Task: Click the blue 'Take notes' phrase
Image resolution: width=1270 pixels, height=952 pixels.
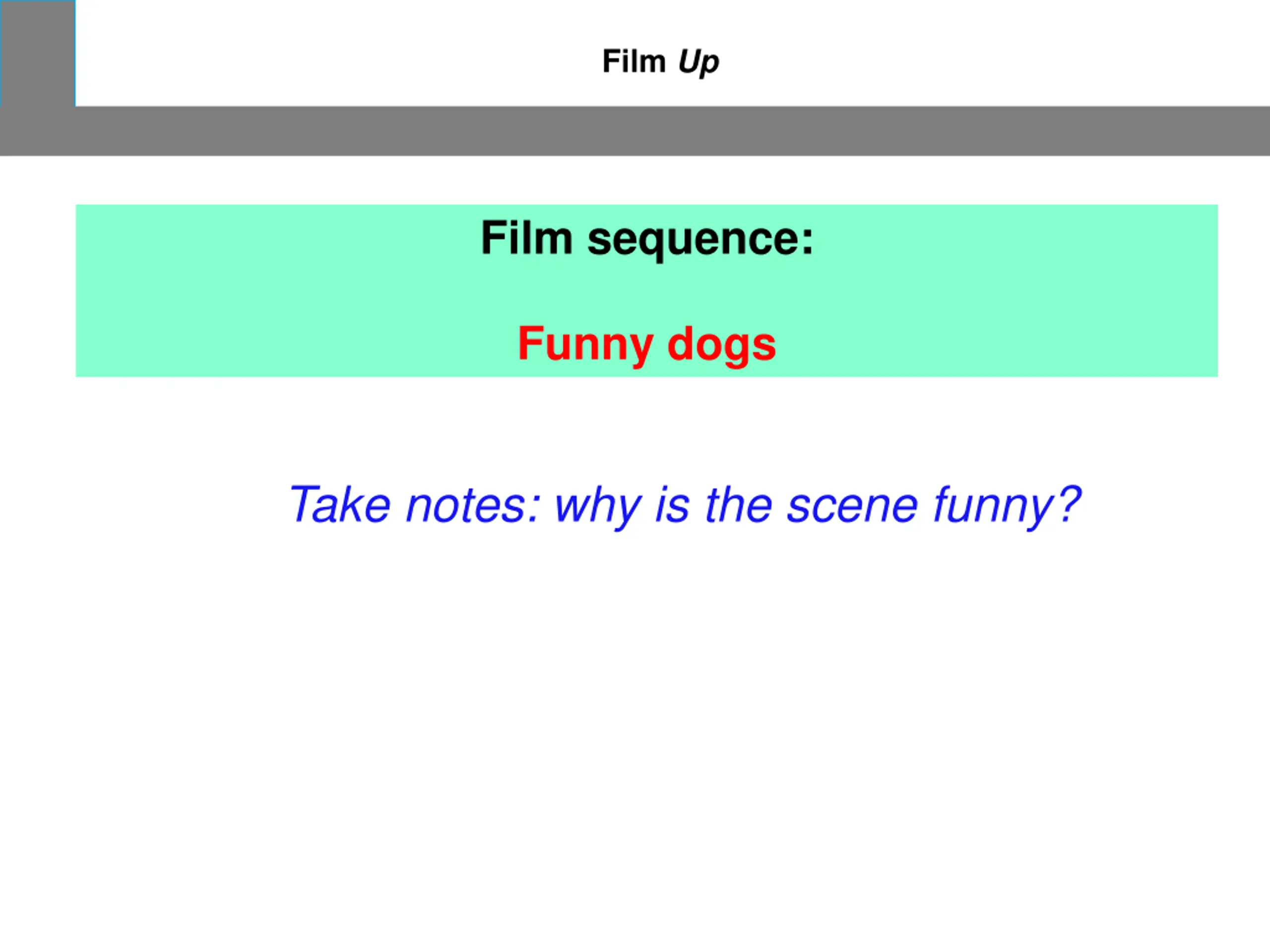Action: [415, 505]
